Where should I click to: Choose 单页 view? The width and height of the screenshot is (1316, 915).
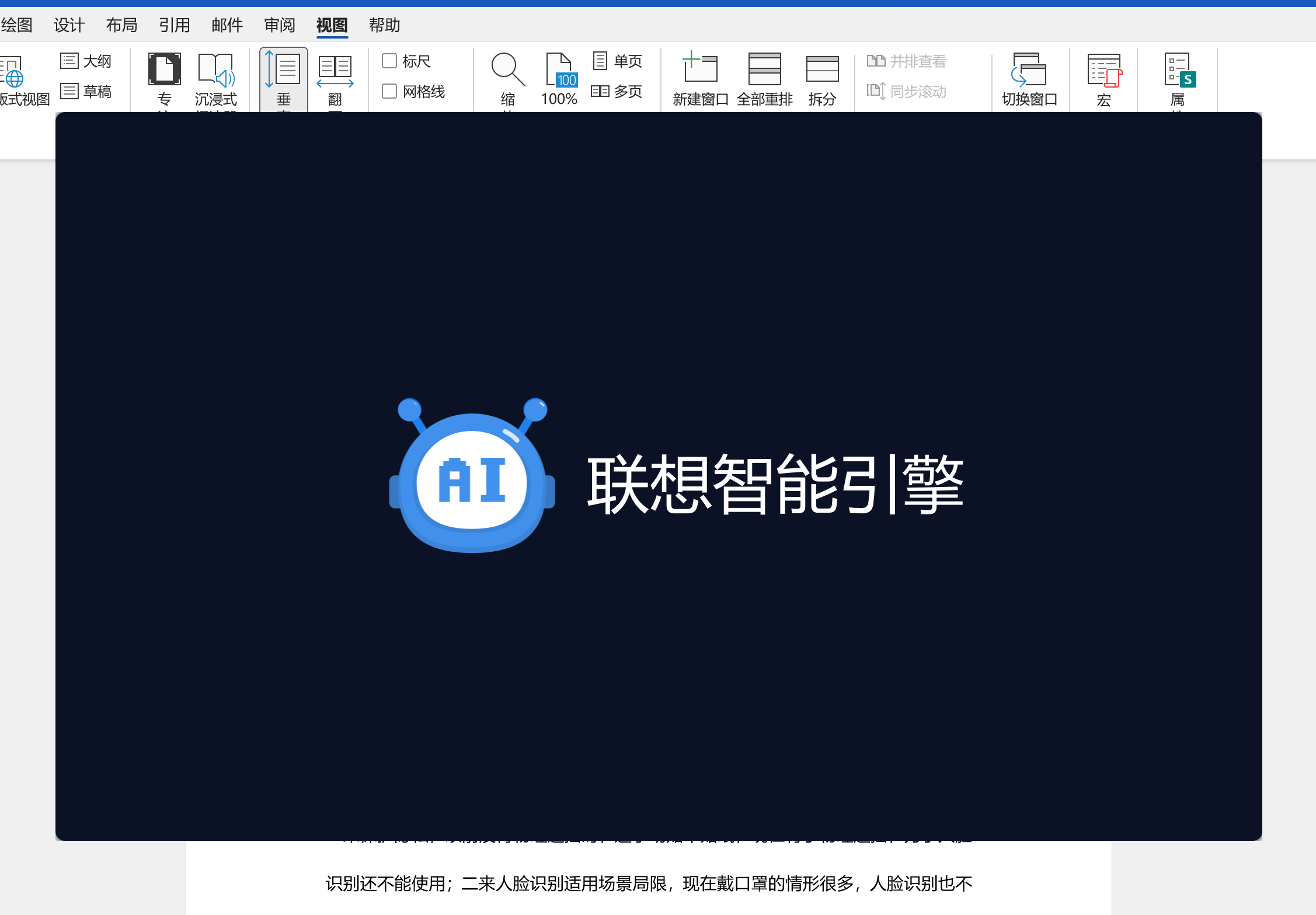pos(617,61)
